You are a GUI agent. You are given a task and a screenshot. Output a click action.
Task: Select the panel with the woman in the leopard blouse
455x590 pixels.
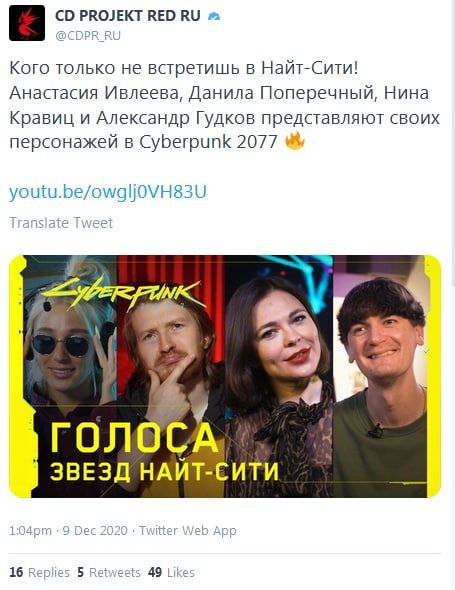279,376
